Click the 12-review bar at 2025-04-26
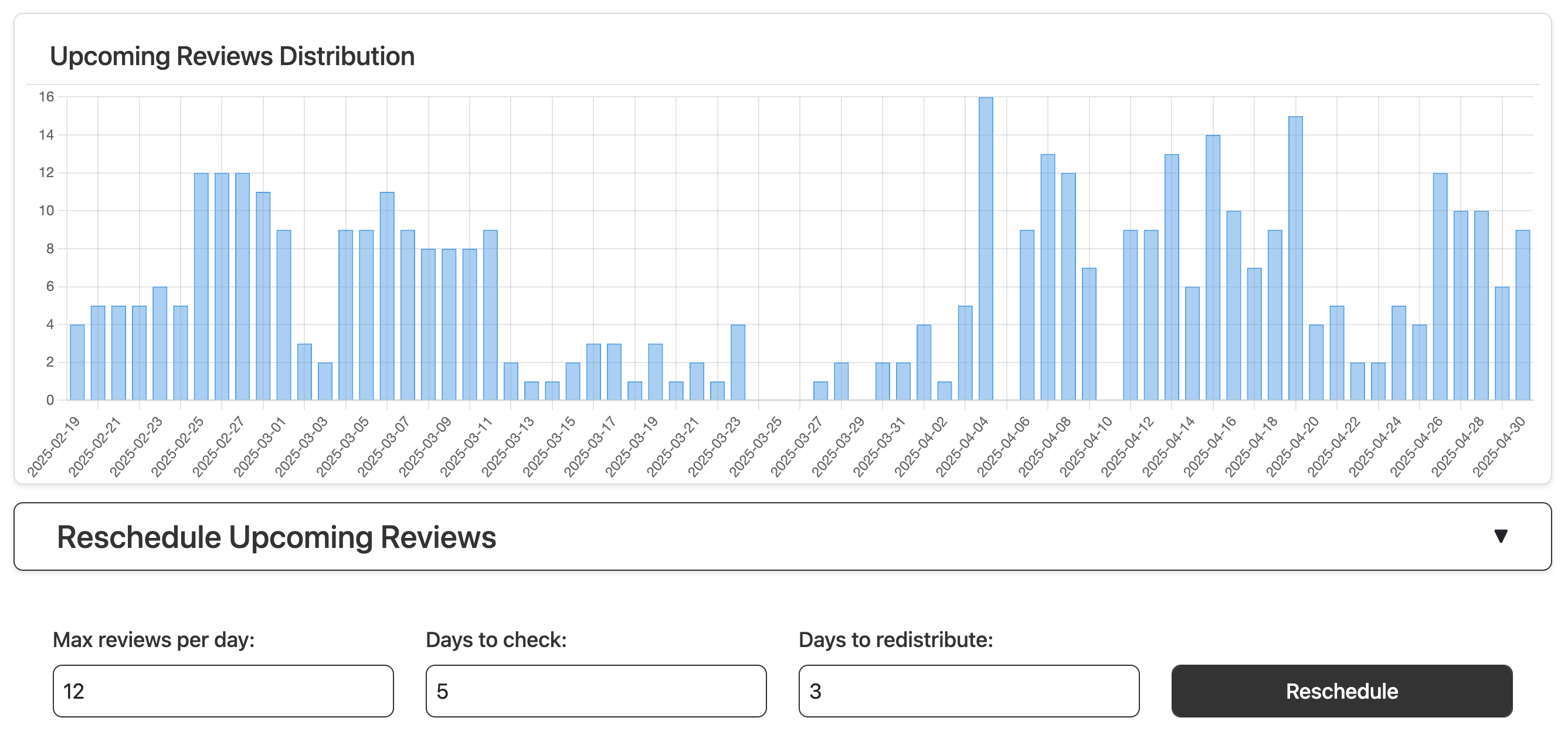The height and width of the screenshot is (738, 1568). point(1440,287)
